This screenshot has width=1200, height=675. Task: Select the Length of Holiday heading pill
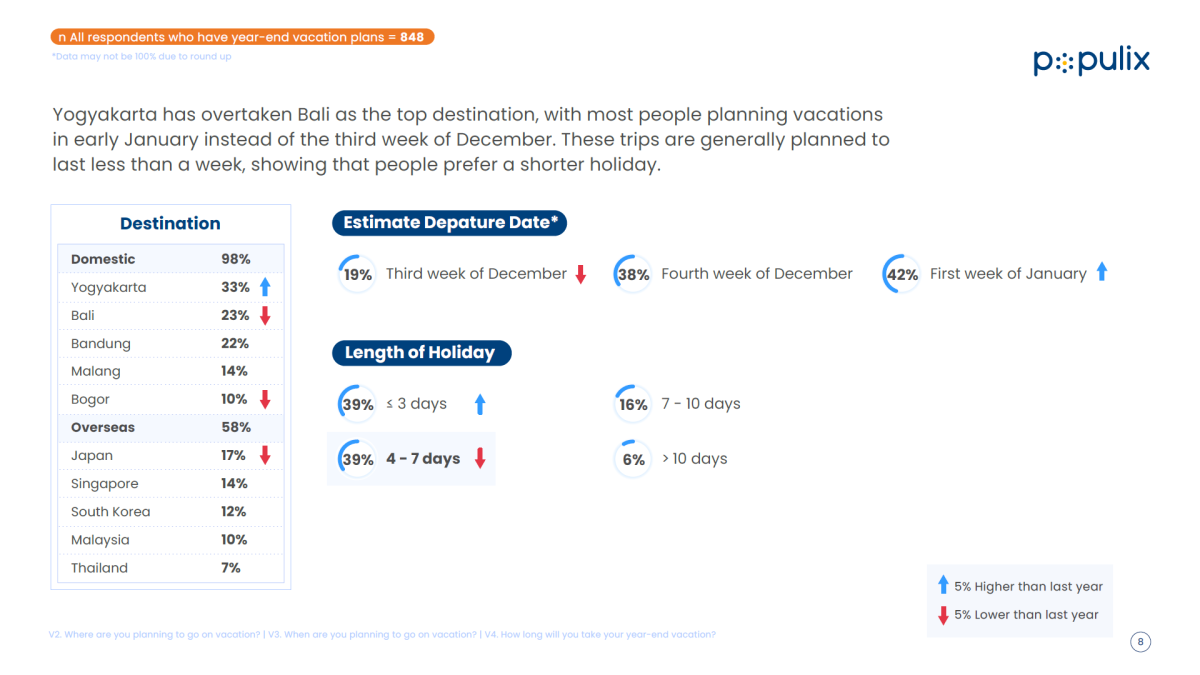420,352
